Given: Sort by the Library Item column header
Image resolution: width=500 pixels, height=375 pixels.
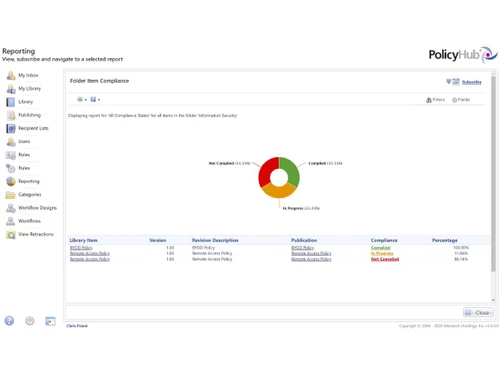Looking at the screenshot, I should click(83, 240).
